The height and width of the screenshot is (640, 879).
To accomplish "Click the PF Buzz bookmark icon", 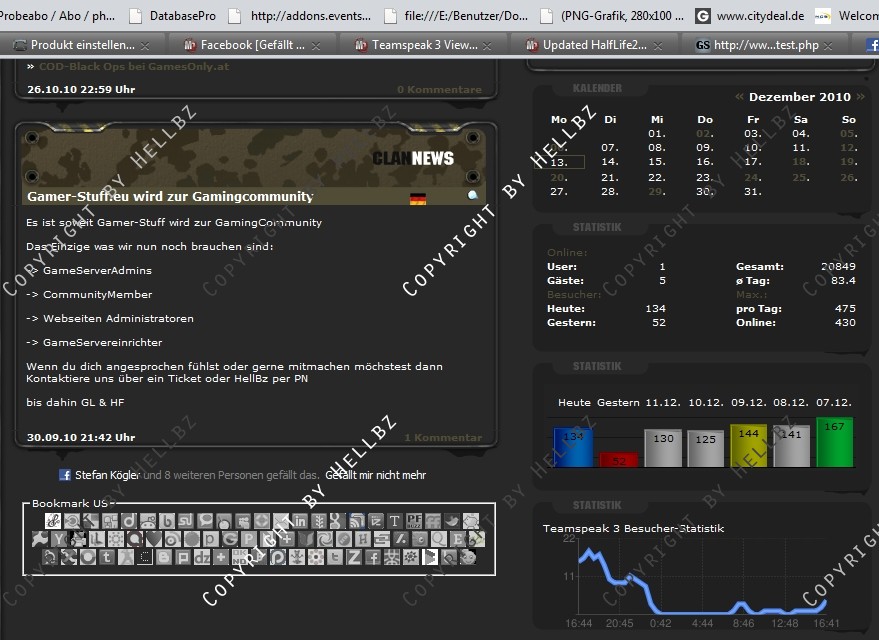I will pyautogui.click(x=414, y=521).
